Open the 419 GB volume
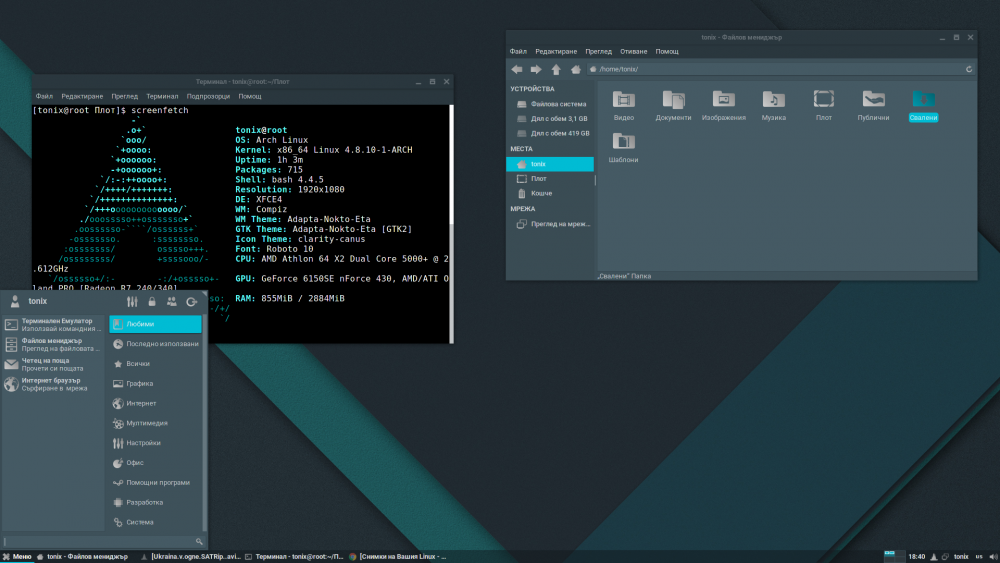This screenshot has height=563, width=1000. (x=550, y=133)
